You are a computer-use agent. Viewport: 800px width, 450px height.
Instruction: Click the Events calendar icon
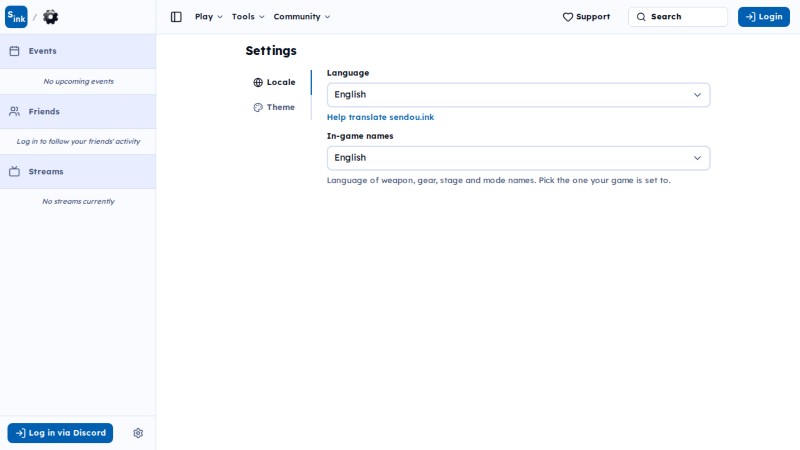coord(14,51)
